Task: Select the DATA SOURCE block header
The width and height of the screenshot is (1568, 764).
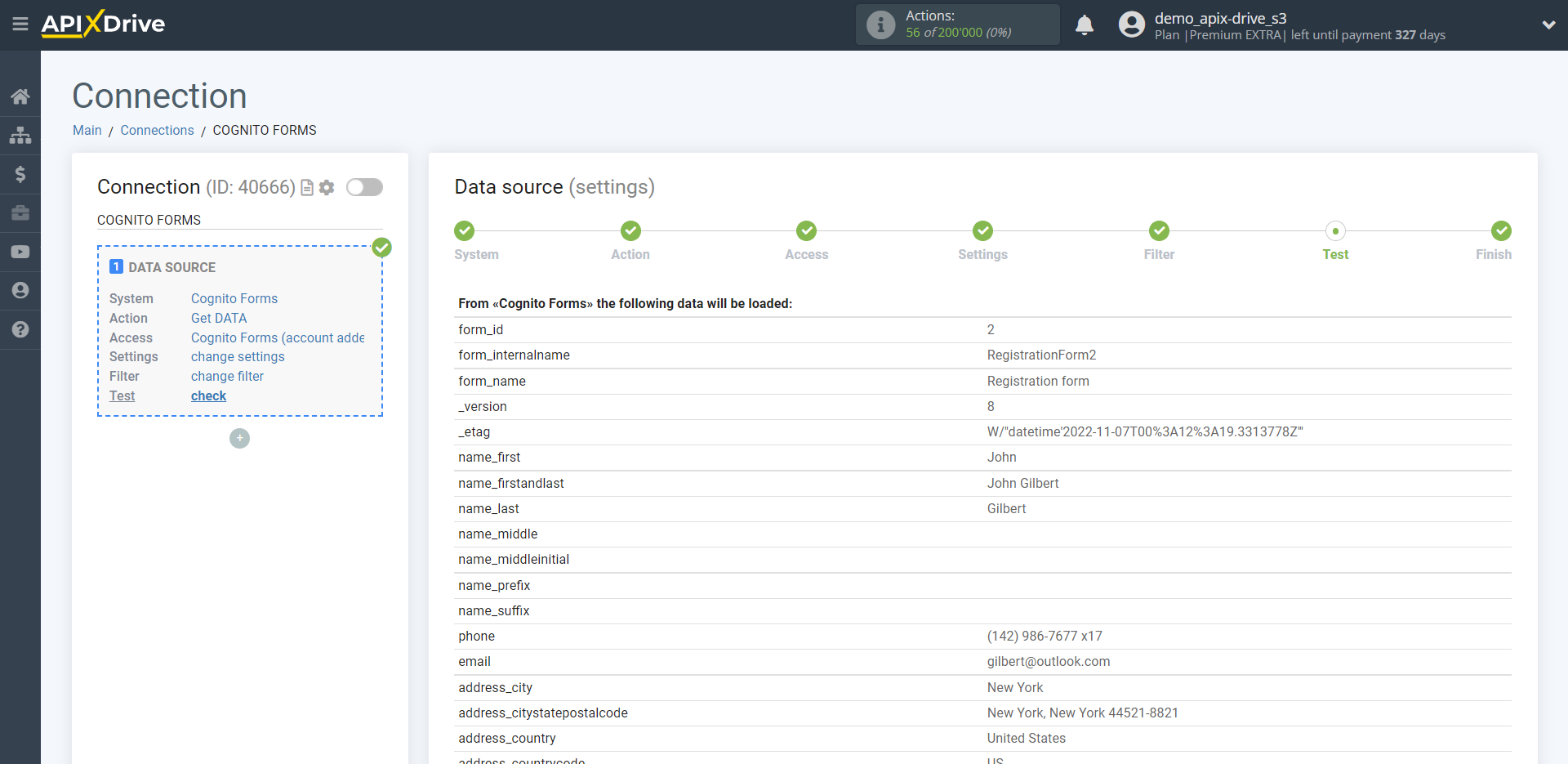Action: coord(163,267)
